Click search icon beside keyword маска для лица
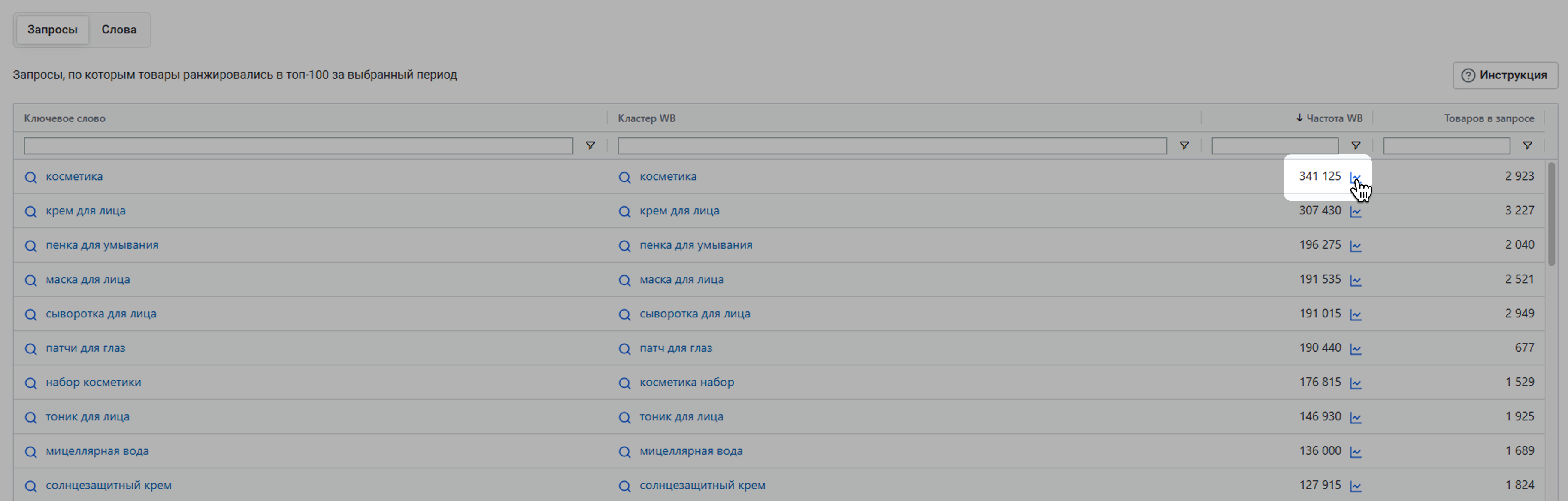1568x501 pixels. click(30, 280)
